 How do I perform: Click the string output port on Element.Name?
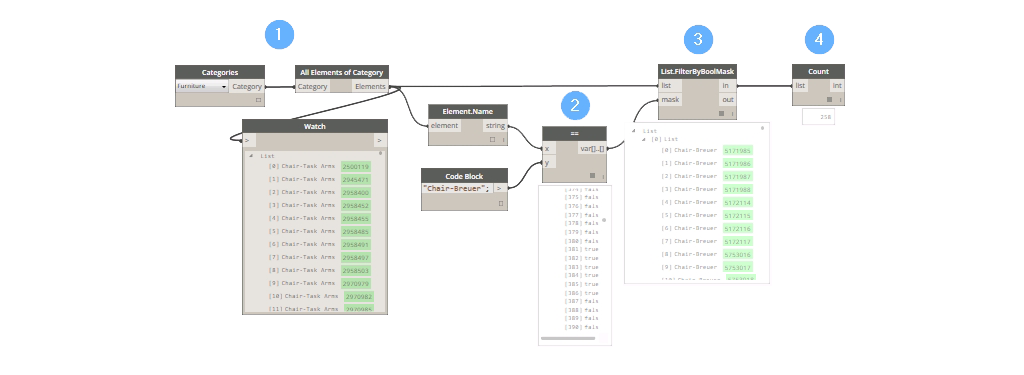click(x=494, y=125)
